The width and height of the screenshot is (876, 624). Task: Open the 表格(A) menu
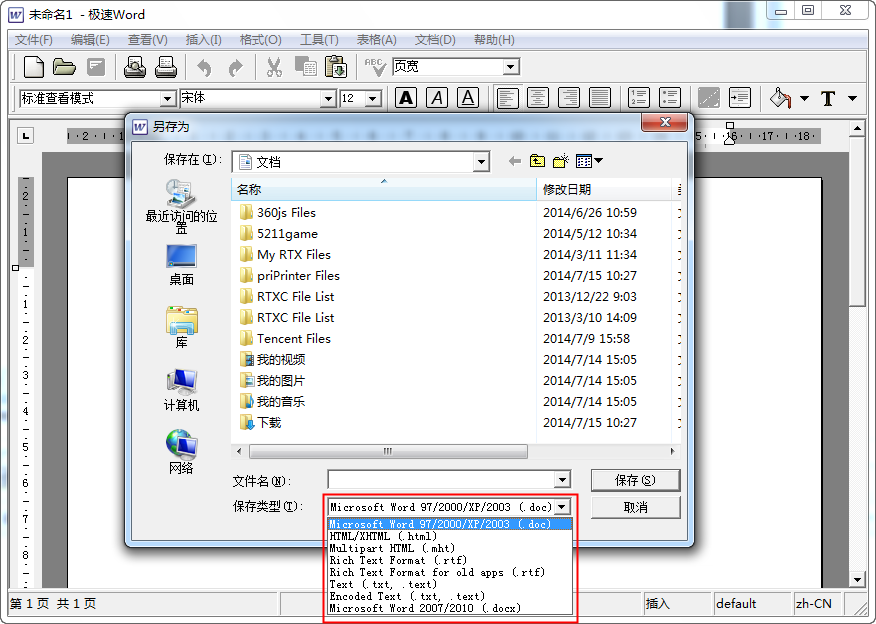coord(377,40)
